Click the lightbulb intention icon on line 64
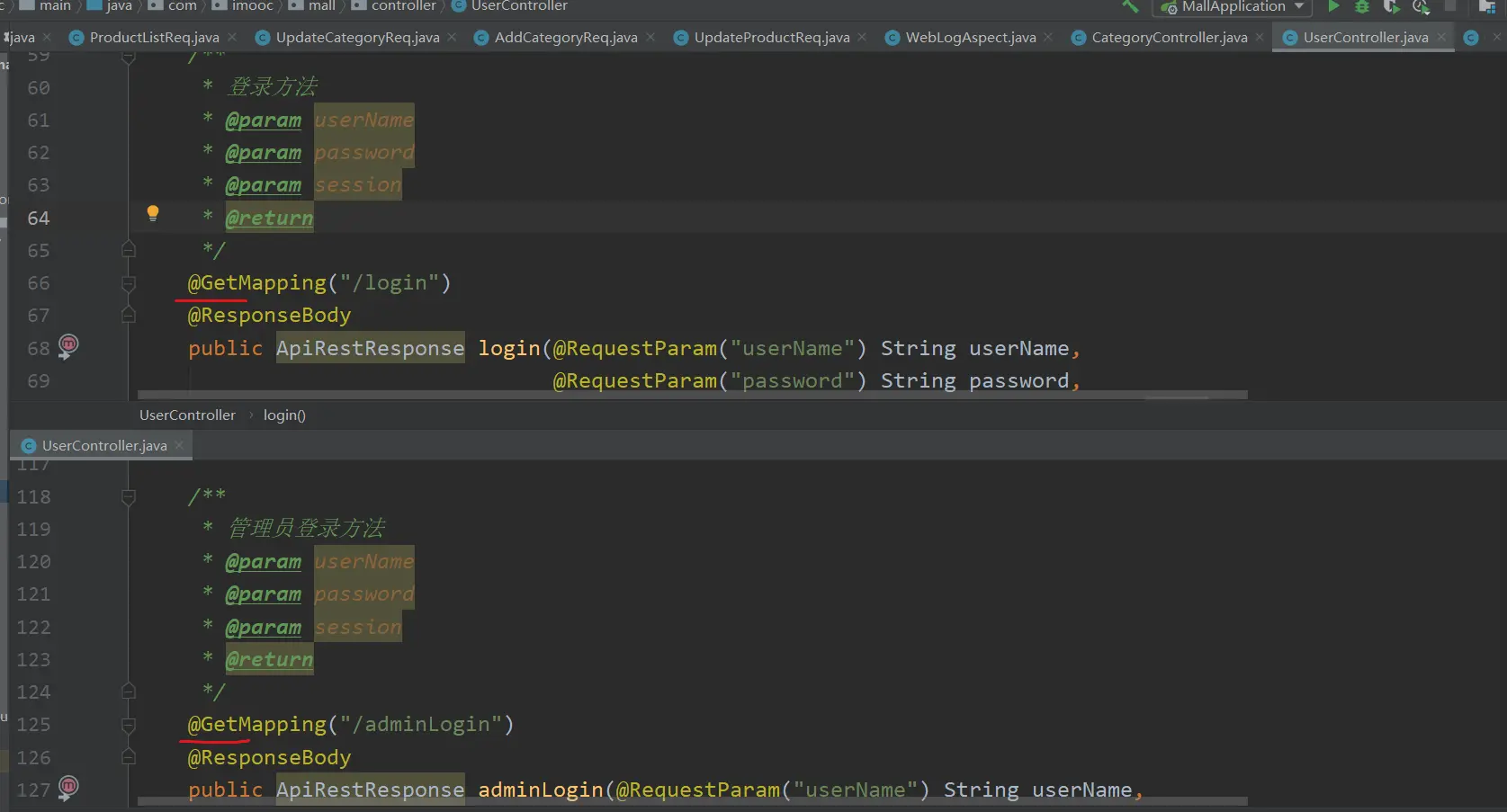This screenshot has width=1507, height=812. tap(153, 213)
